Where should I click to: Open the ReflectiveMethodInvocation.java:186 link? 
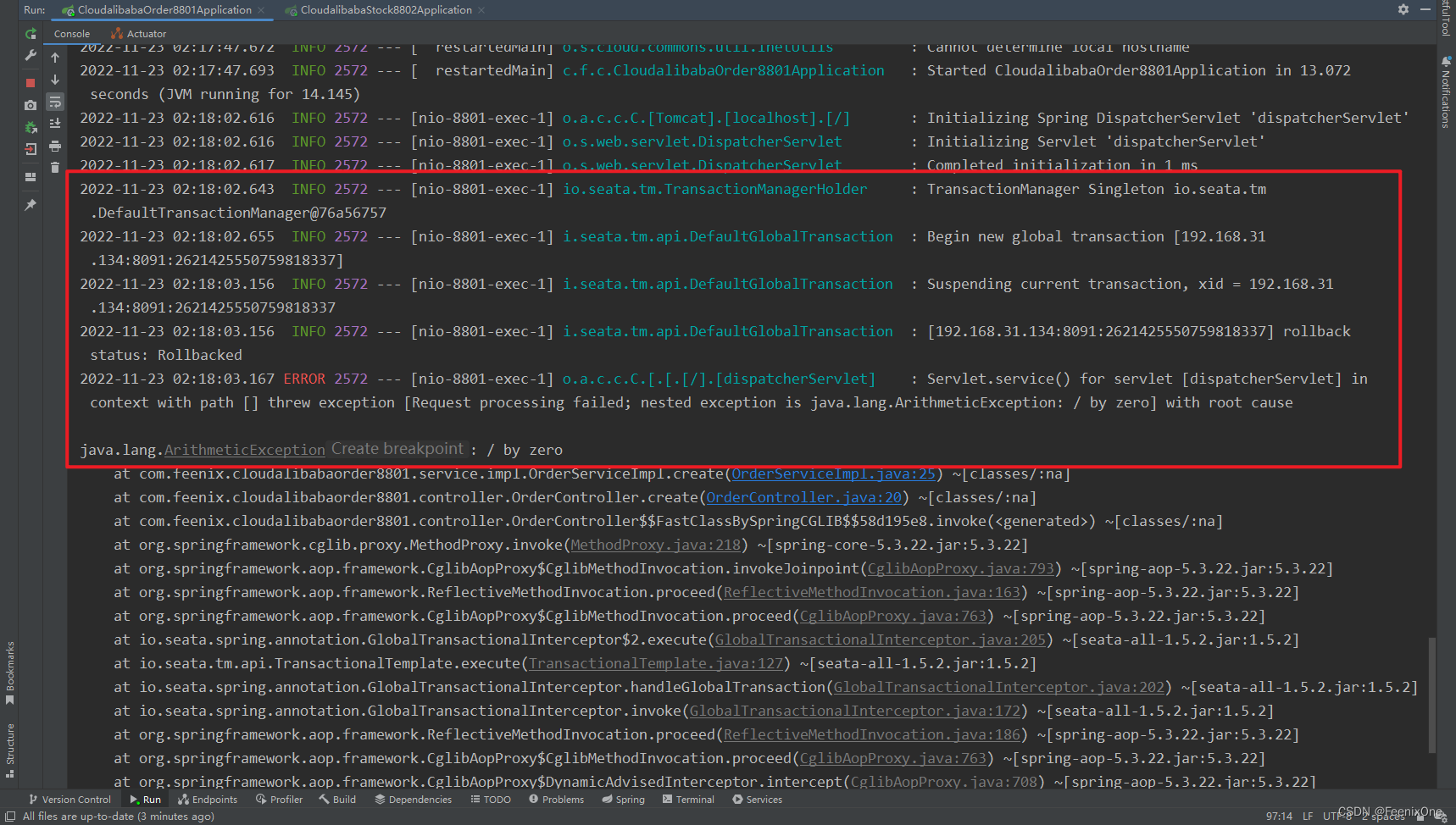871,735
